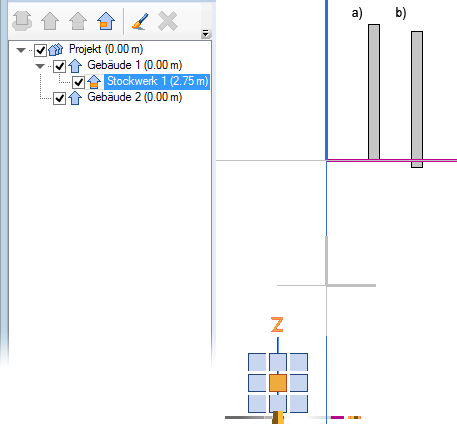Click the paintbrush edit icon
The image size is (457, 424).
click(x=140, y=22)
